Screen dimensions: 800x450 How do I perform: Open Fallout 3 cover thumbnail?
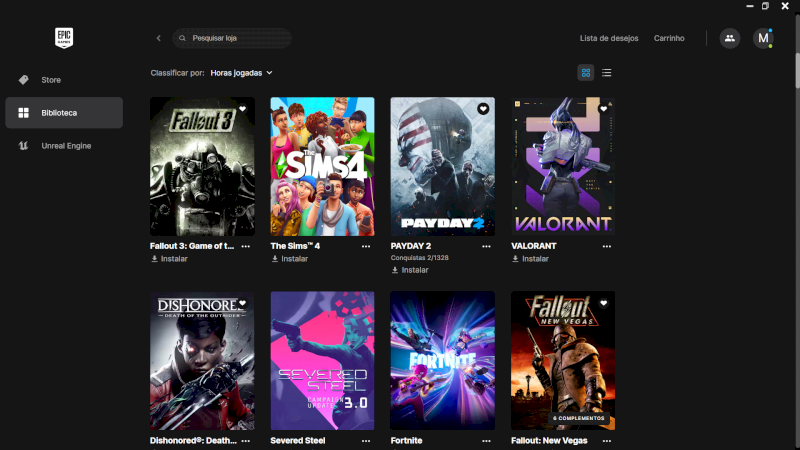pos(202,166)
